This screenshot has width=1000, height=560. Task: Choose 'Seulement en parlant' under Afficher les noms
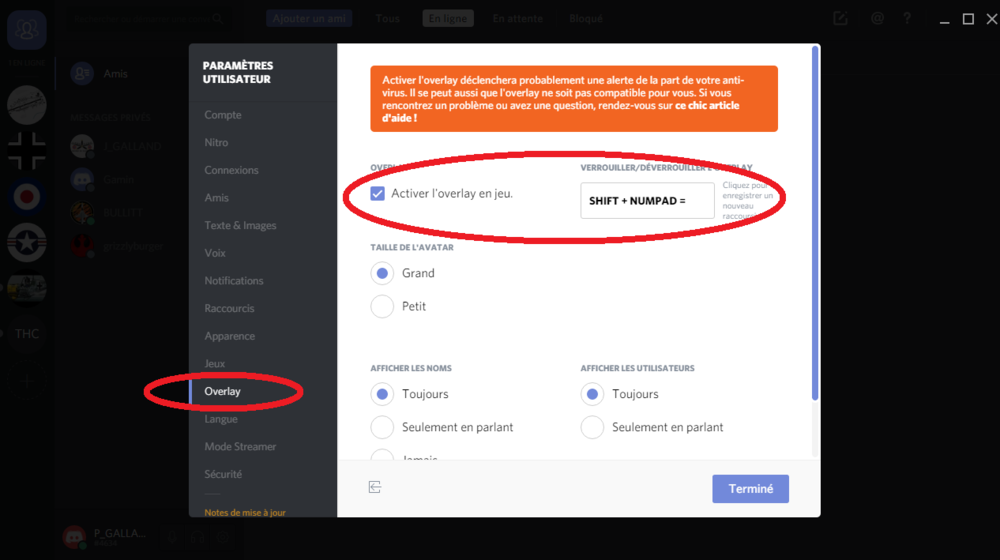point(382,427)
